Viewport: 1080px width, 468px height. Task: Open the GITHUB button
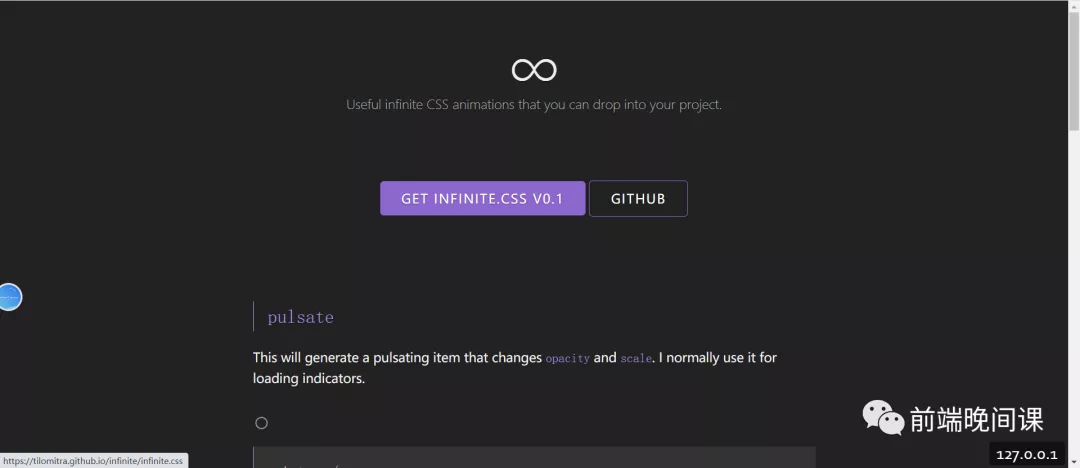click(638, 199)
